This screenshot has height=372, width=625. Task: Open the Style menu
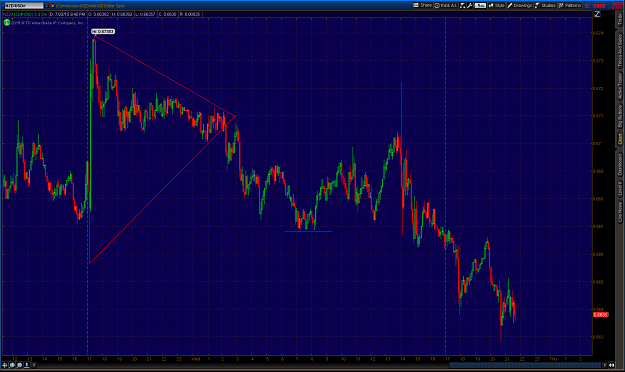[x=497, y=5]
